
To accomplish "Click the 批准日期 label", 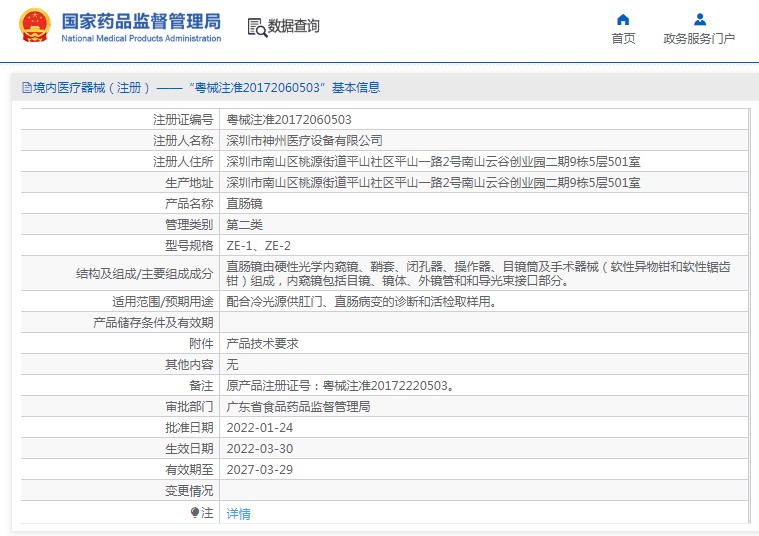I will point(189,428).
